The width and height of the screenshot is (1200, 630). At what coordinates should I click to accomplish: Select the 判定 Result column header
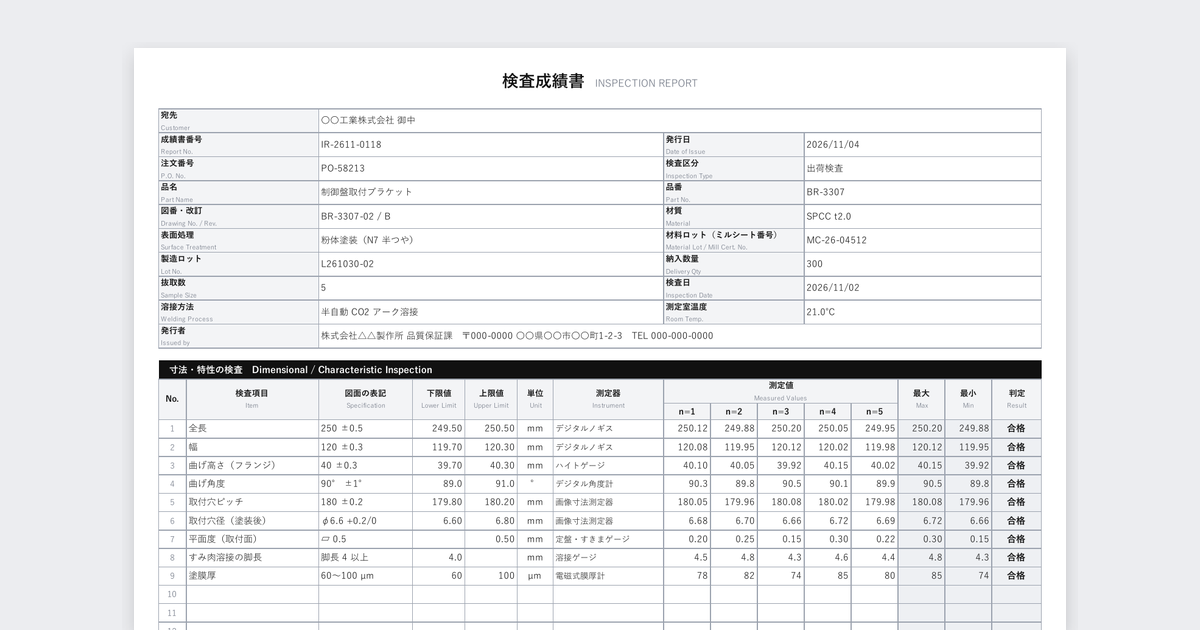pyautogui.click(x=1017, y=398)
